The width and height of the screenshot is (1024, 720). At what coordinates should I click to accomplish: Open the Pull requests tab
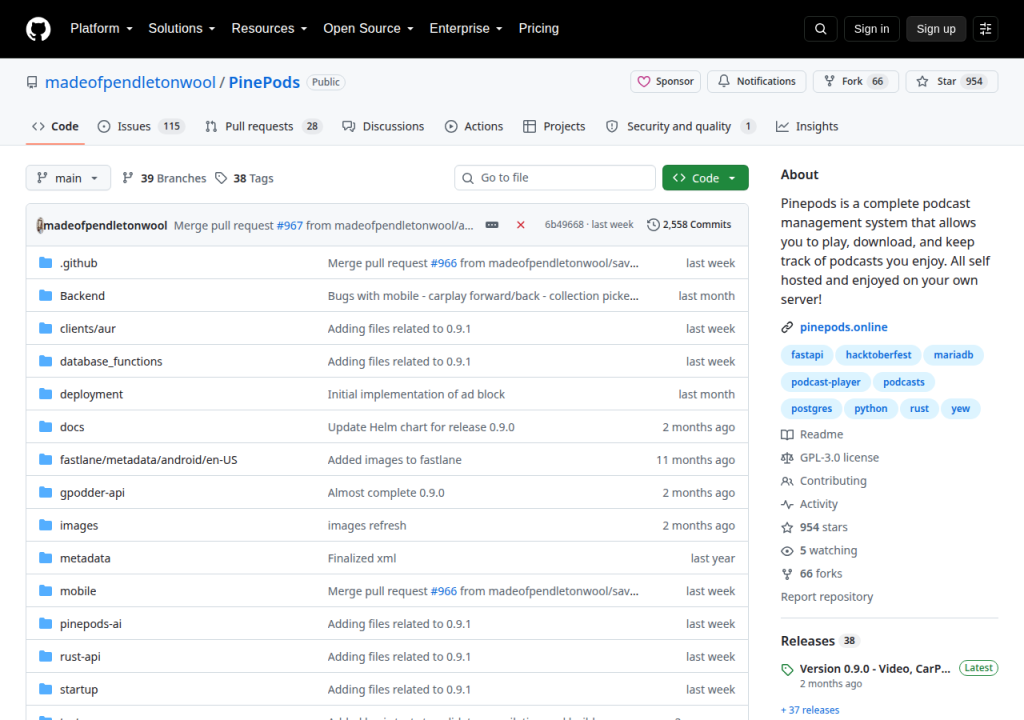coord(263,126)
